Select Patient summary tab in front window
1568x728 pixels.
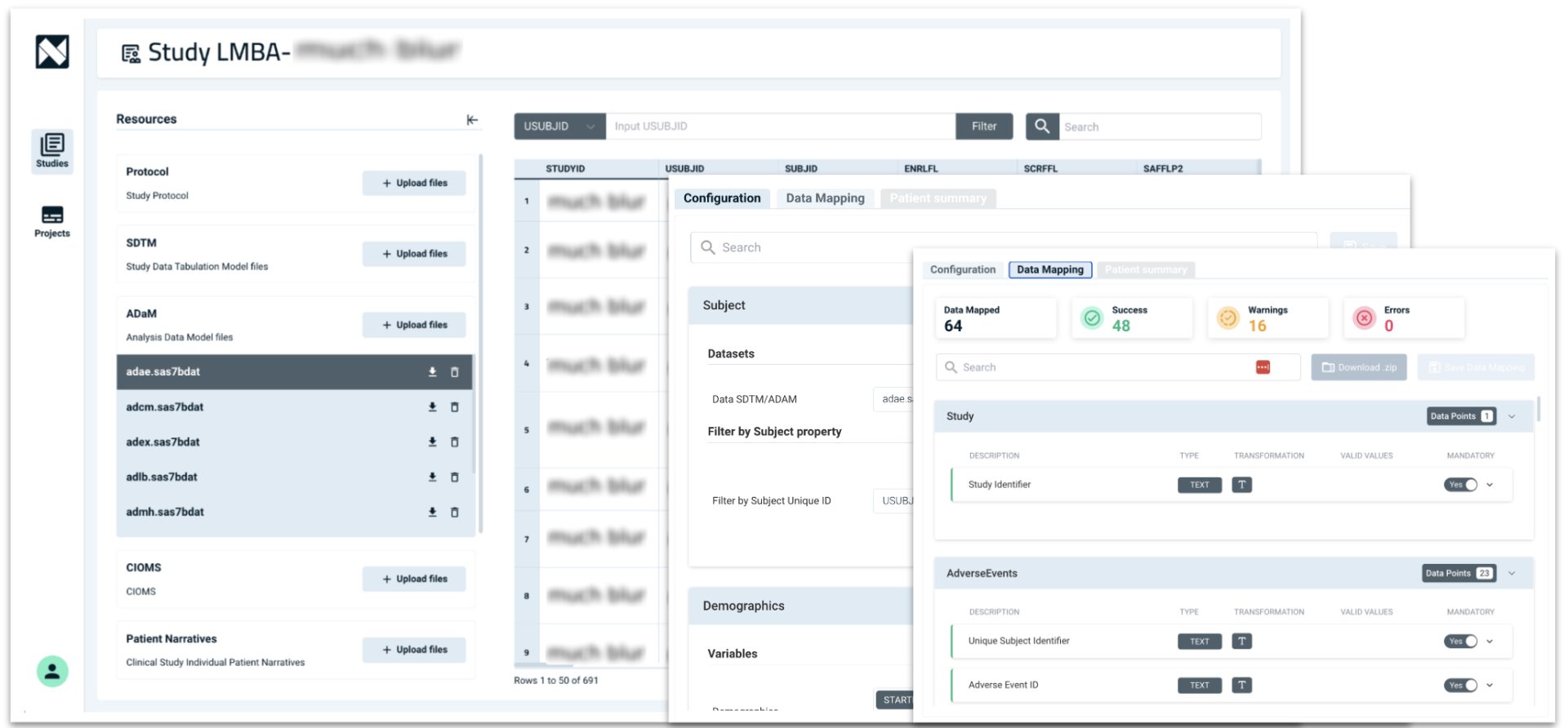click(1146, 270)
